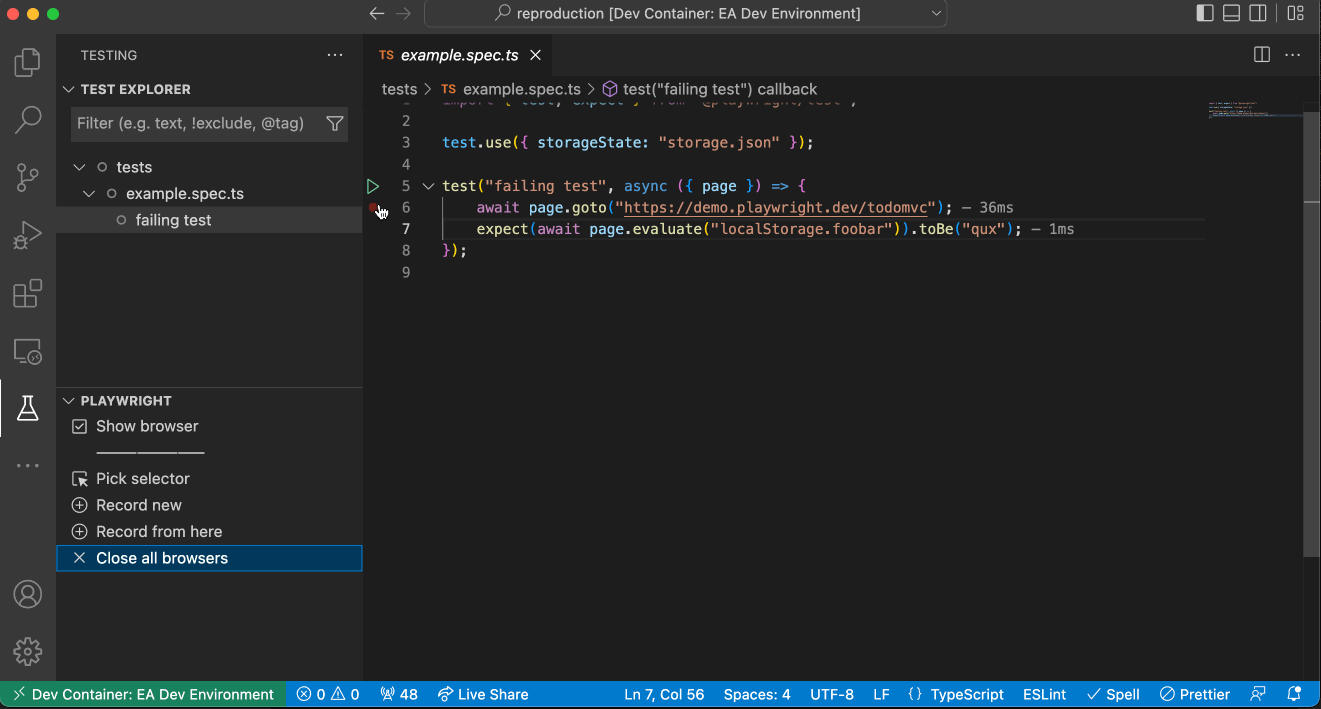Image resolution: width=1321 pixels, height=709 pixels.
Task: Close the example.spec.ts tab
Action: (535, 55)
